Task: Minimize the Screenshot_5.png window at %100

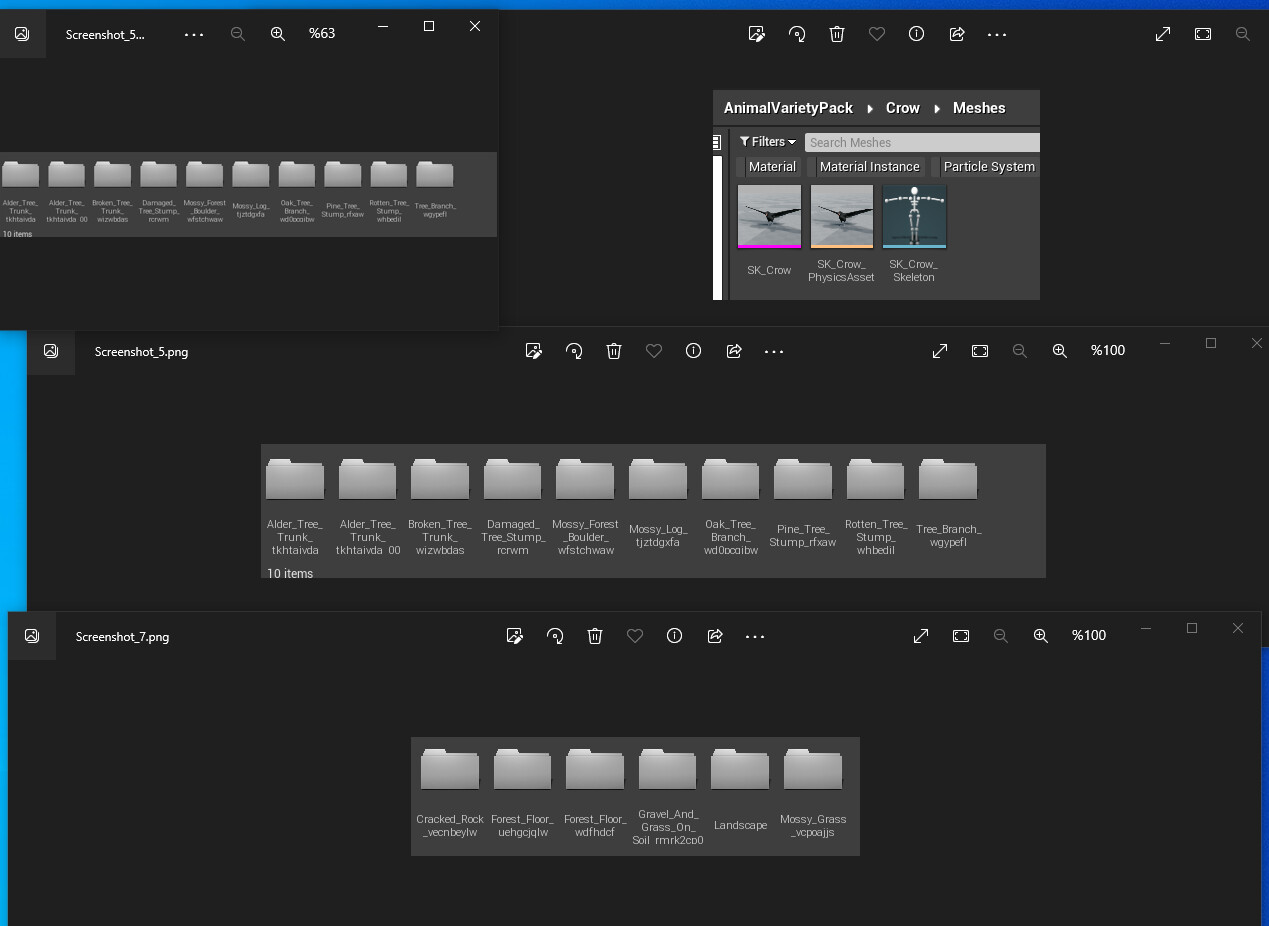Action: point(1165,343)
